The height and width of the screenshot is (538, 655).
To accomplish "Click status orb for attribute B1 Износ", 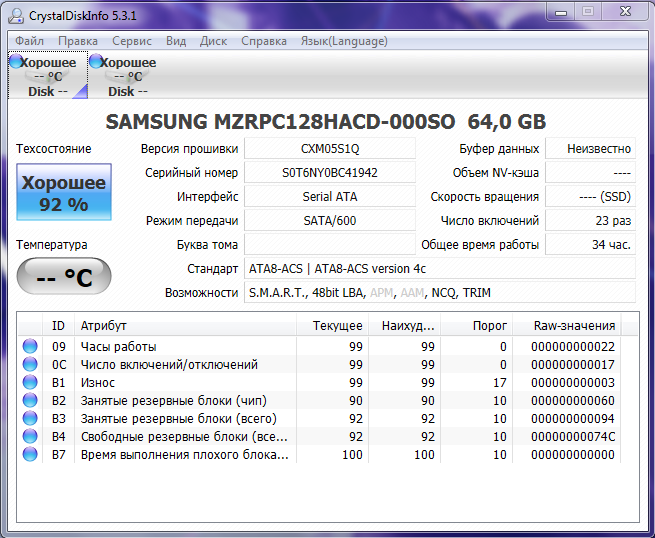I will pyautogui.click(x=30, y=382).
